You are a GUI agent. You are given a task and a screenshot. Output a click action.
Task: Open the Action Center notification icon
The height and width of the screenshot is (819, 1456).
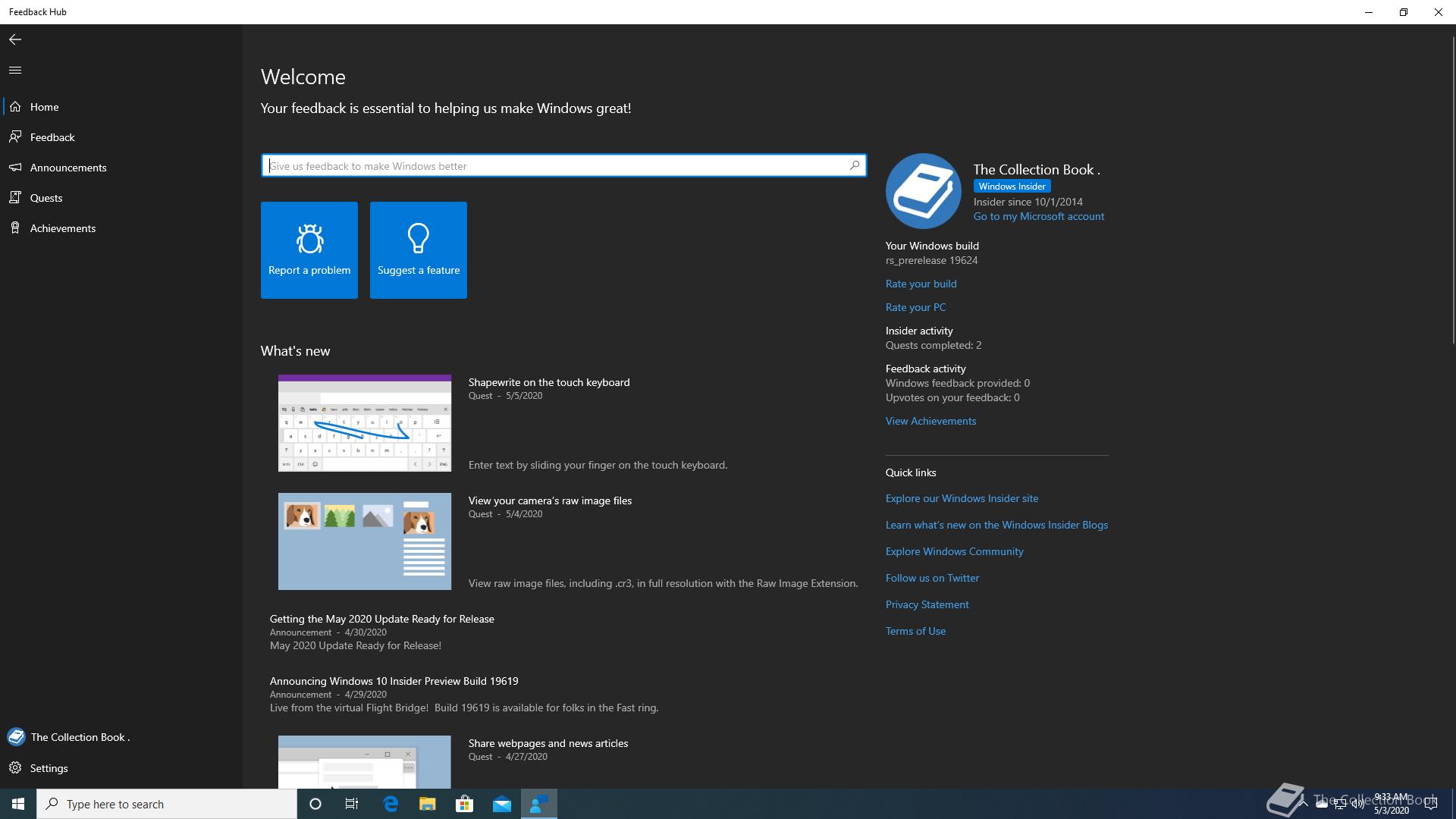click(x=1431, y=804)
